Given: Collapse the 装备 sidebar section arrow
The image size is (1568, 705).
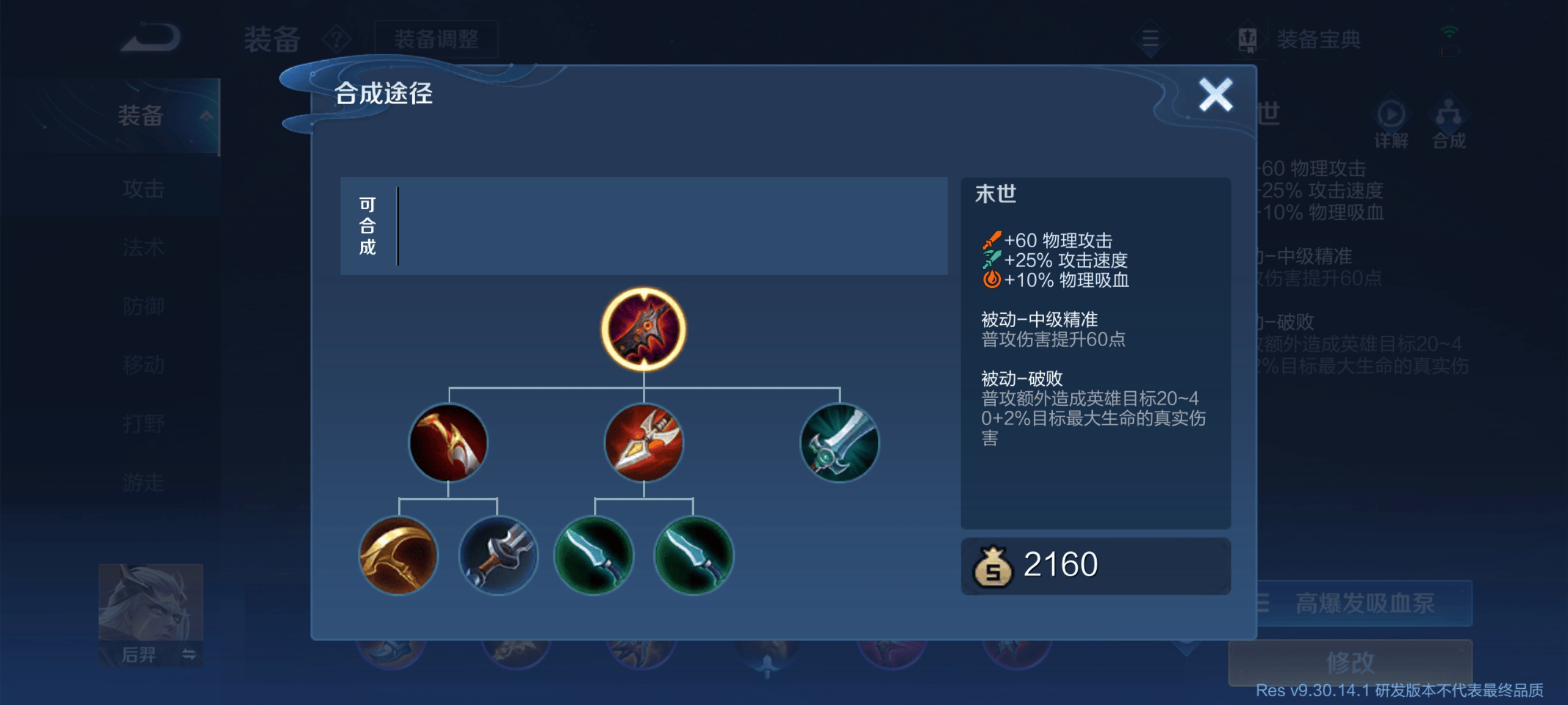Looking at the screenshot, I should [206, 115].
